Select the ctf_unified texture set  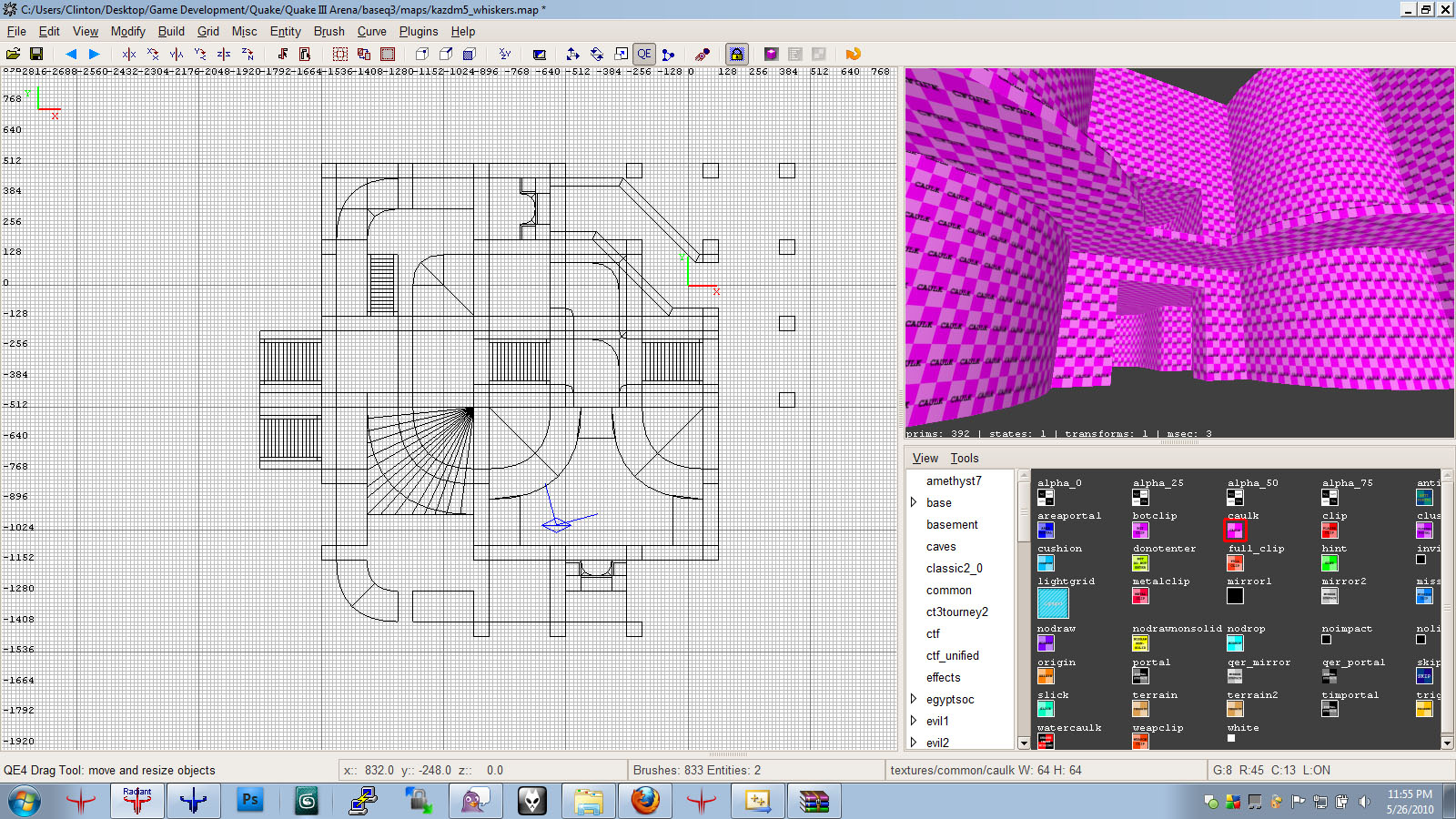tap(953, 655)
